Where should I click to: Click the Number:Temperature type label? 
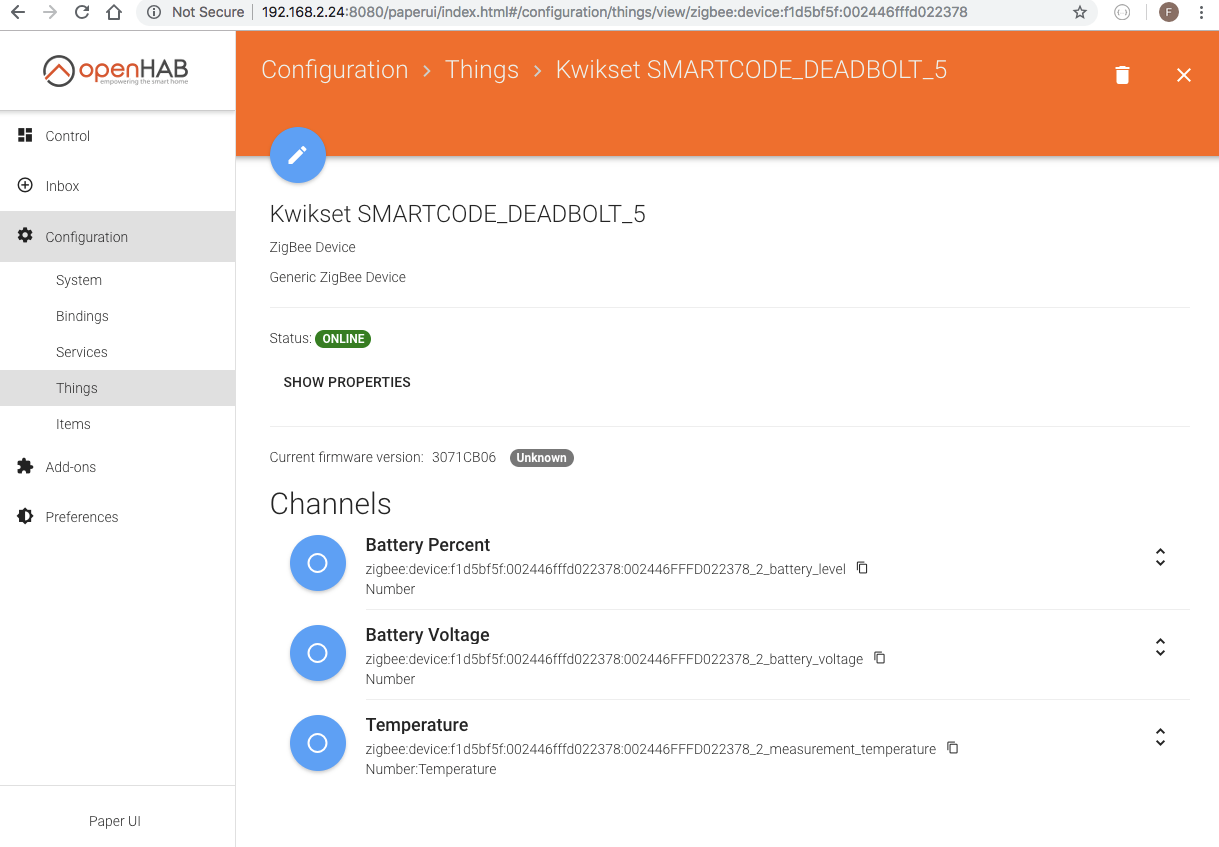(x=431, y=769)
